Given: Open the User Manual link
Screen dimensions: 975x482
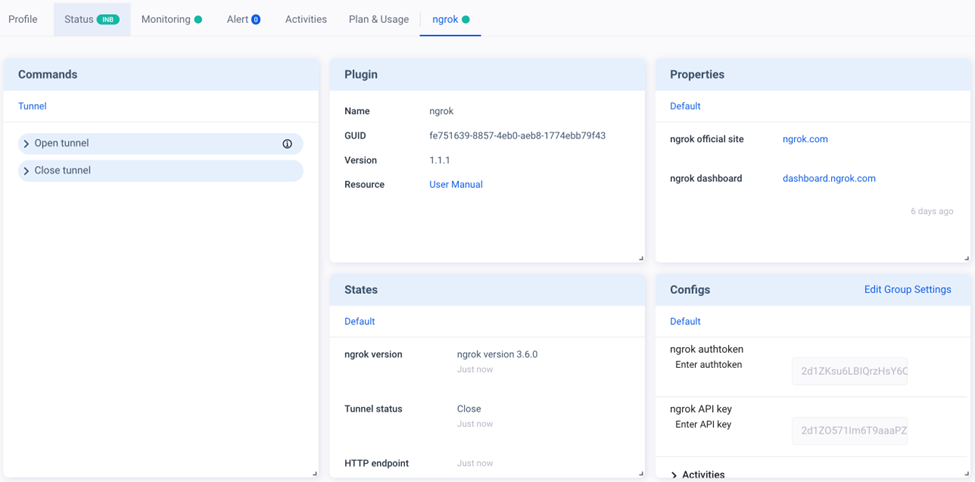Looking at the screenshot, I should point(456,185).
